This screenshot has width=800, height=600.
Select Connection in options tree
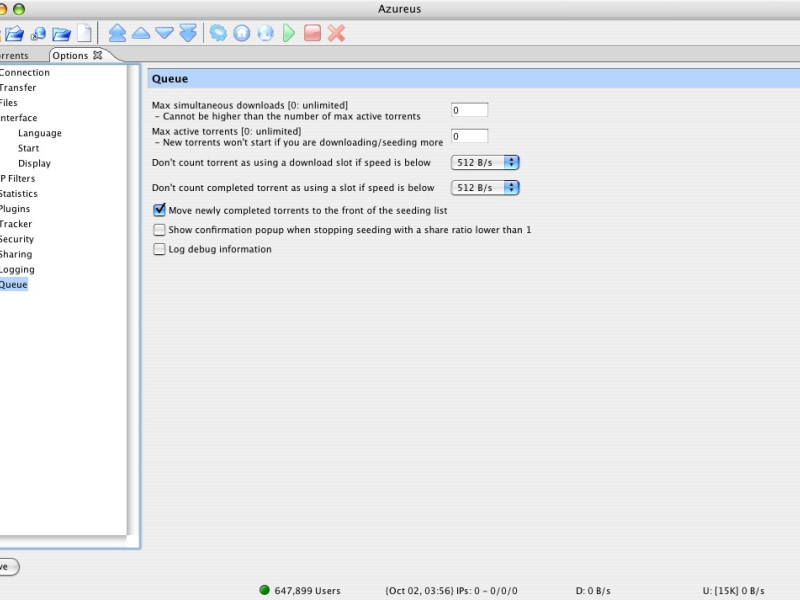24,72
